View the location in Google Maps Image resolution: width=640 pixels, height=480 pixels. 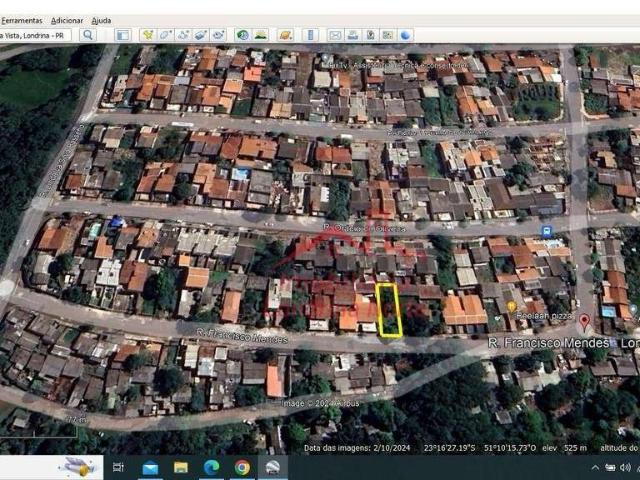(x=388, y=35)
